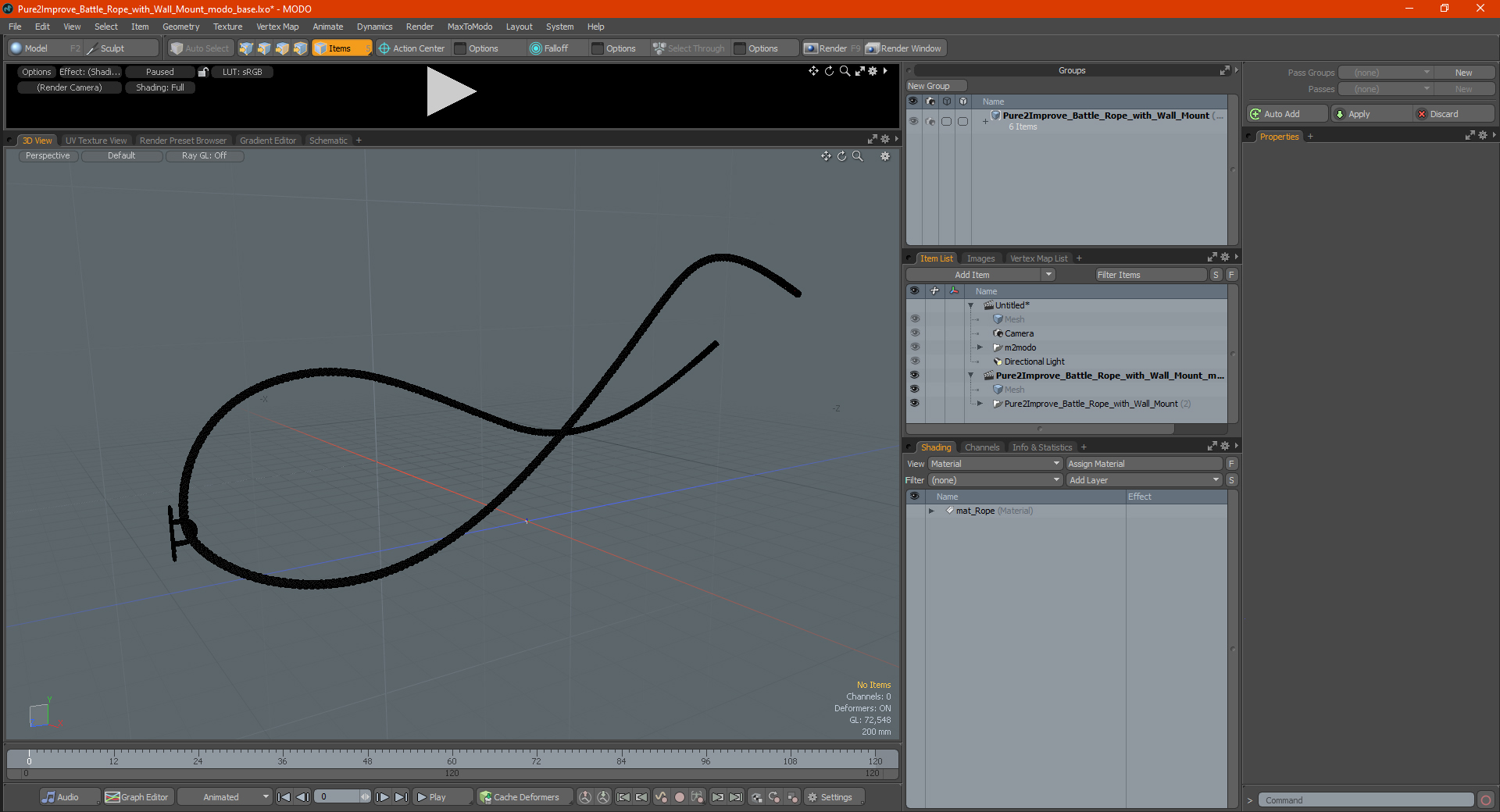This screenshot has height=812, width=1500.
Task: Click Discard button with red X
Action: click(1452, 114)
